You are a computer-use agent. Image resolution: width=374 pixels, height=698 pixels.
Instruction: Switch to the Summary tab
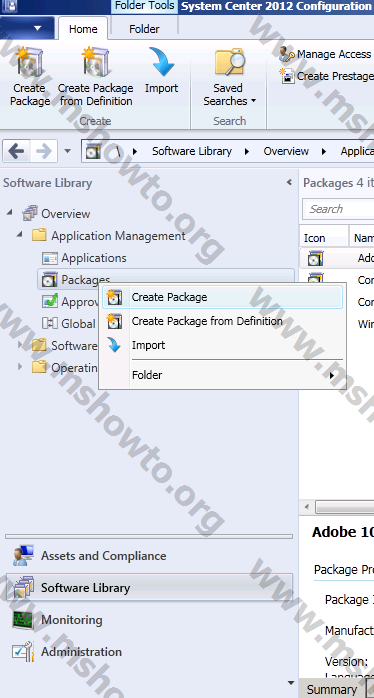coord(332,690)
